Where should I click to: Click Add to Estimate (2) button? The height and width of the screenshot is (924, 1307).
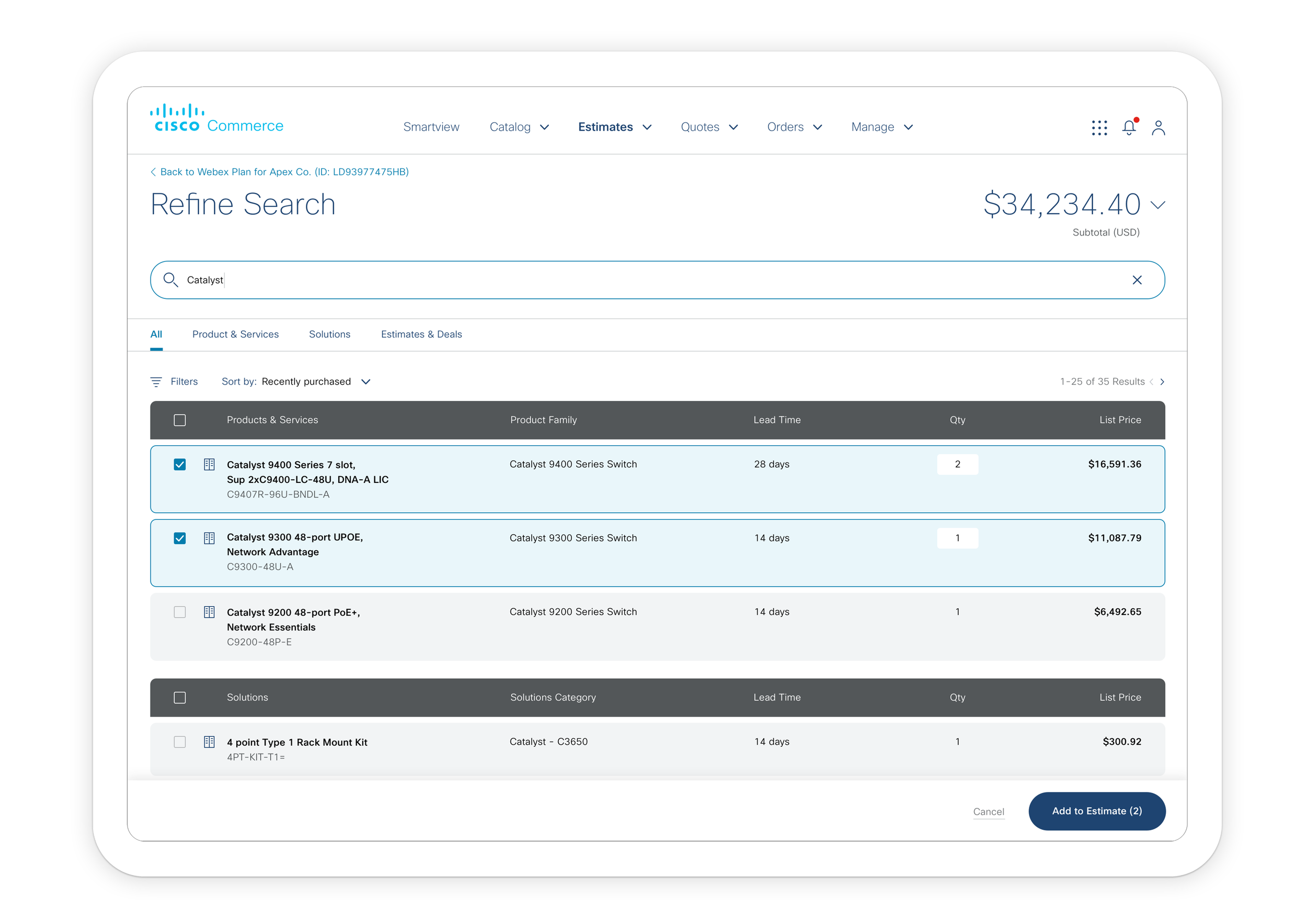1096,811
